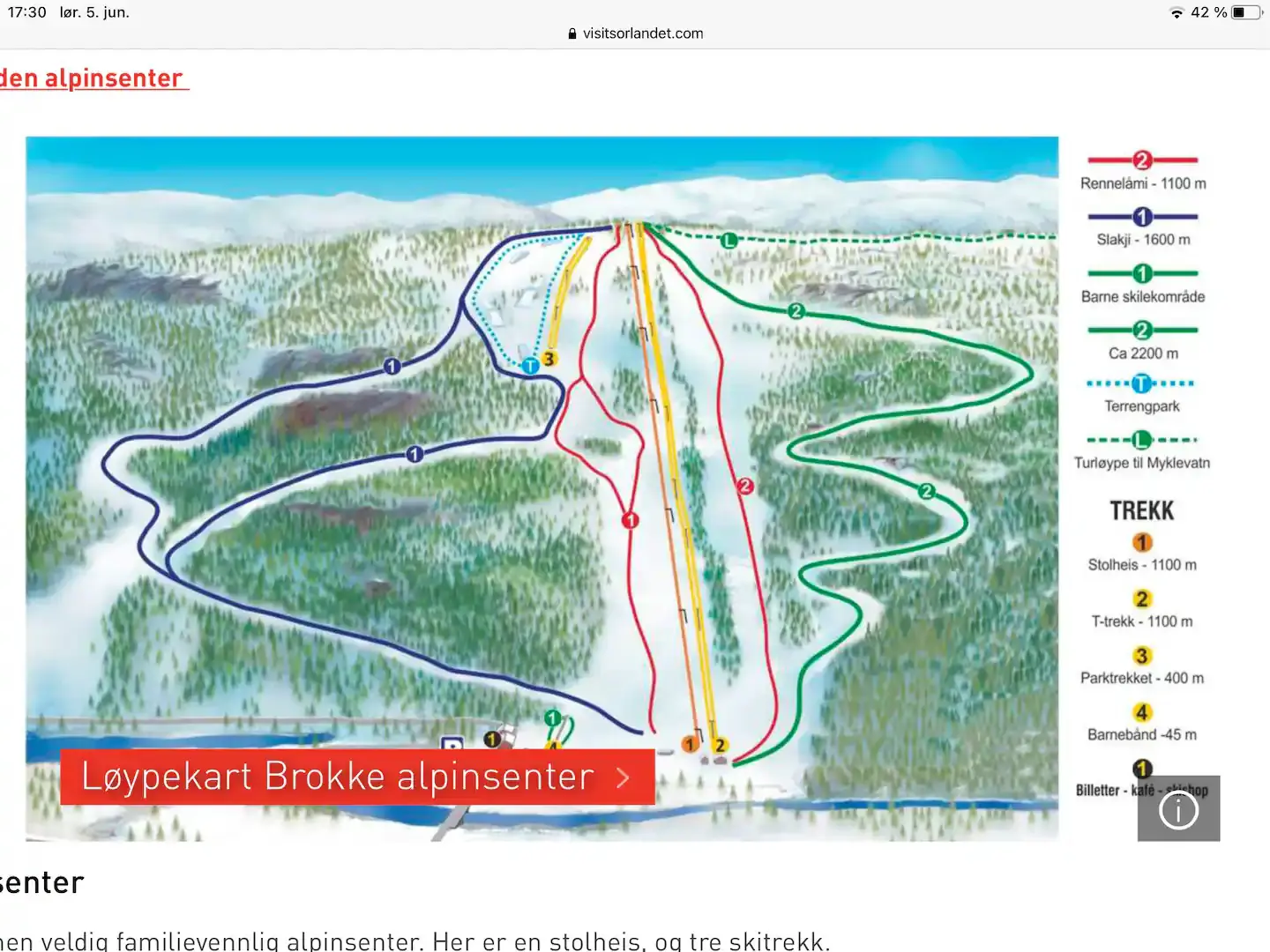Tap the visitsorlandet.com address bar

[x=635, y=33]
